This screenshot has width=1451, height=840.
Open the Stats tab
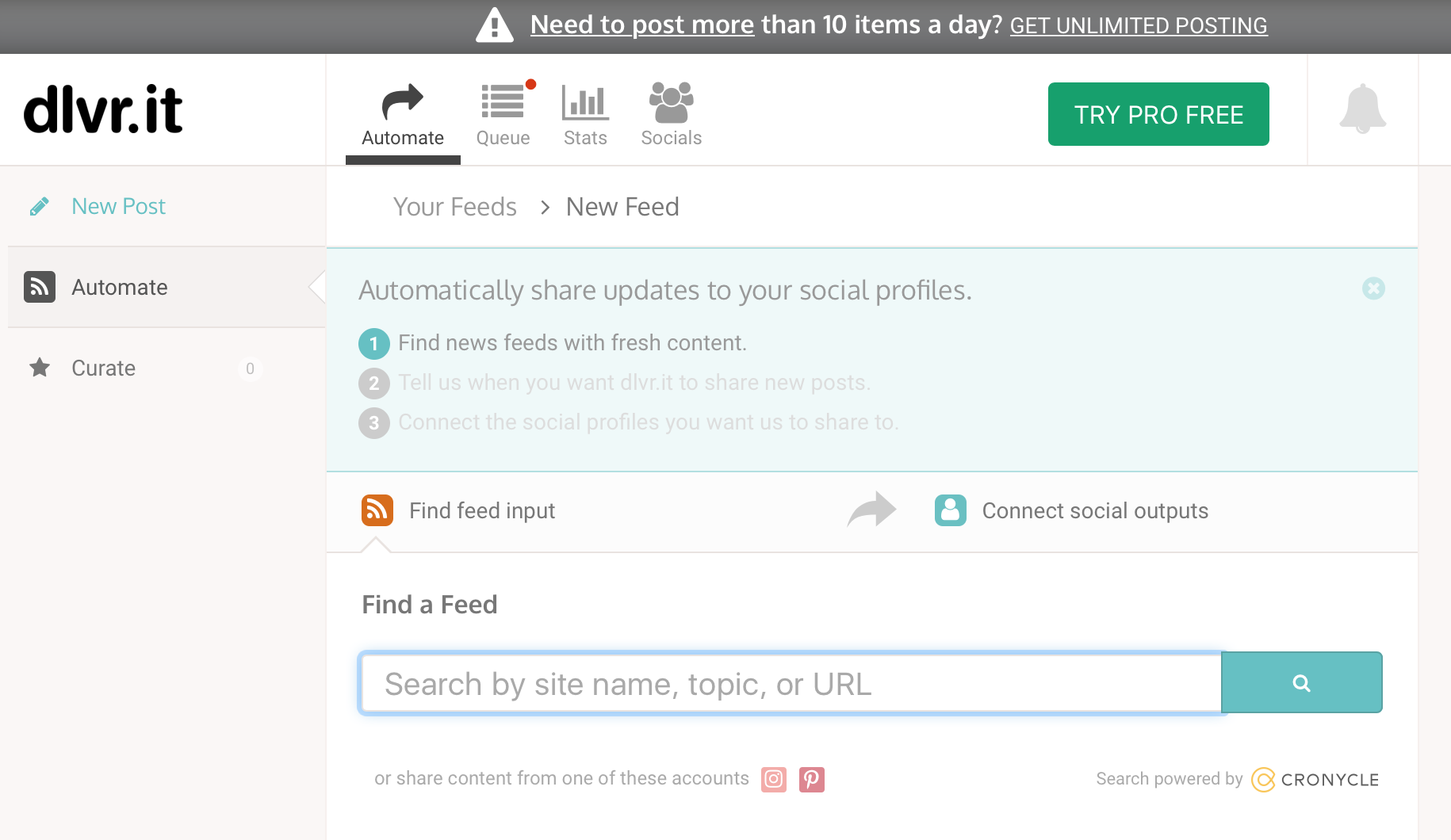[585, 115]
